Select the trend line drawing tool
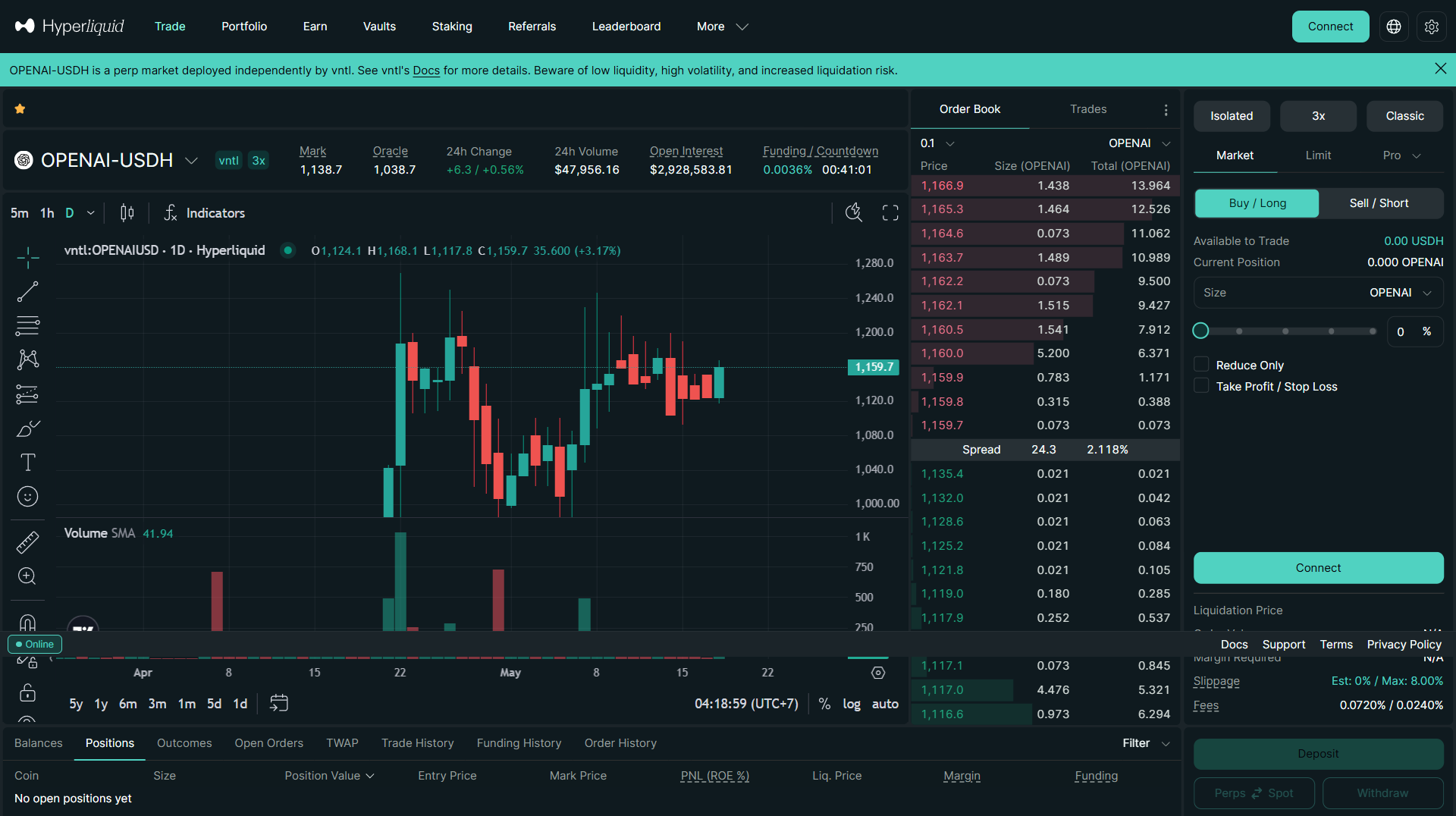This screenshot has width=1456, height=816. [x=28, y=292]
